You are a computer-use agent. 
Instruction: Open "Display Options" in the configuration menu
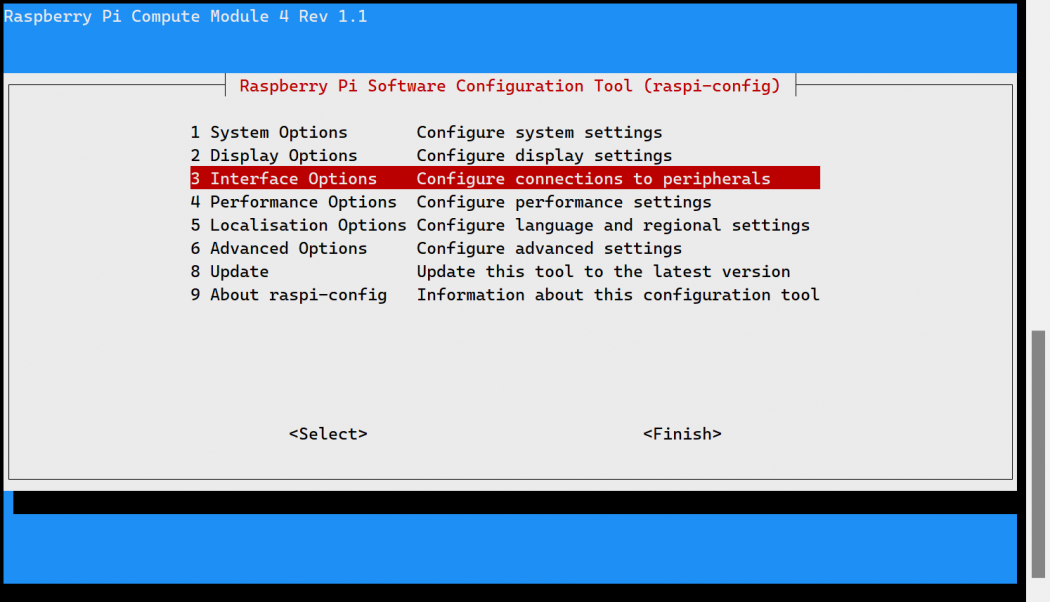click(x=283, y=155)
